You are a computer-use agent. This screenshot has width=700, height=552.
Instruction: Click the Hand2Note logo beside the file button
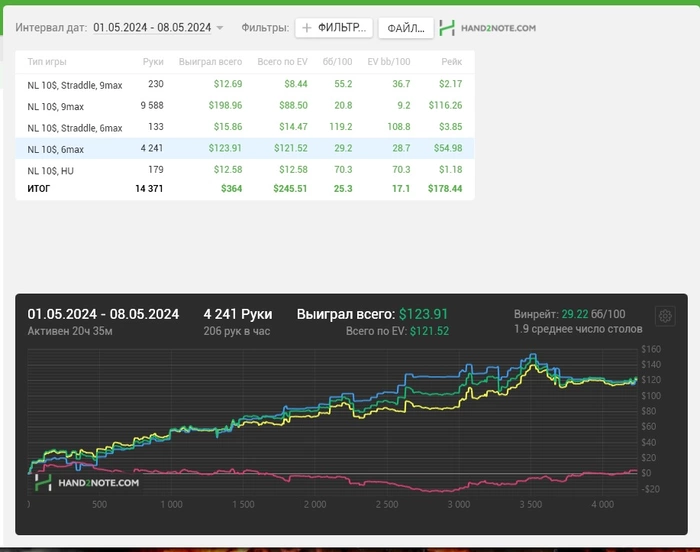pos(488,28)
